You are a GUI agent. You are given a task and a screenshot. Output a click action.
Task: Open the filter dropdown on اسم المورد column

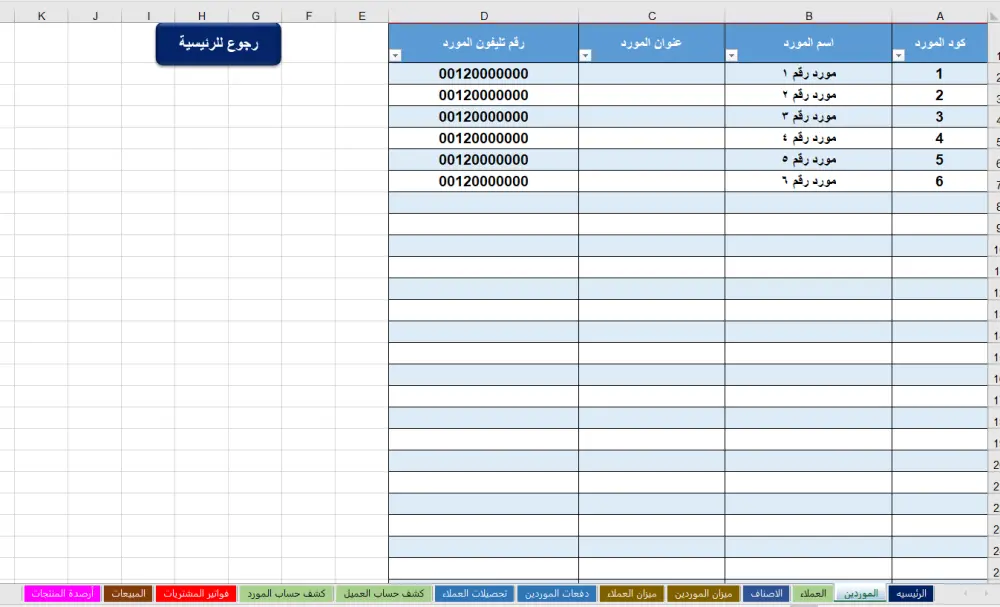coord(733,56)
